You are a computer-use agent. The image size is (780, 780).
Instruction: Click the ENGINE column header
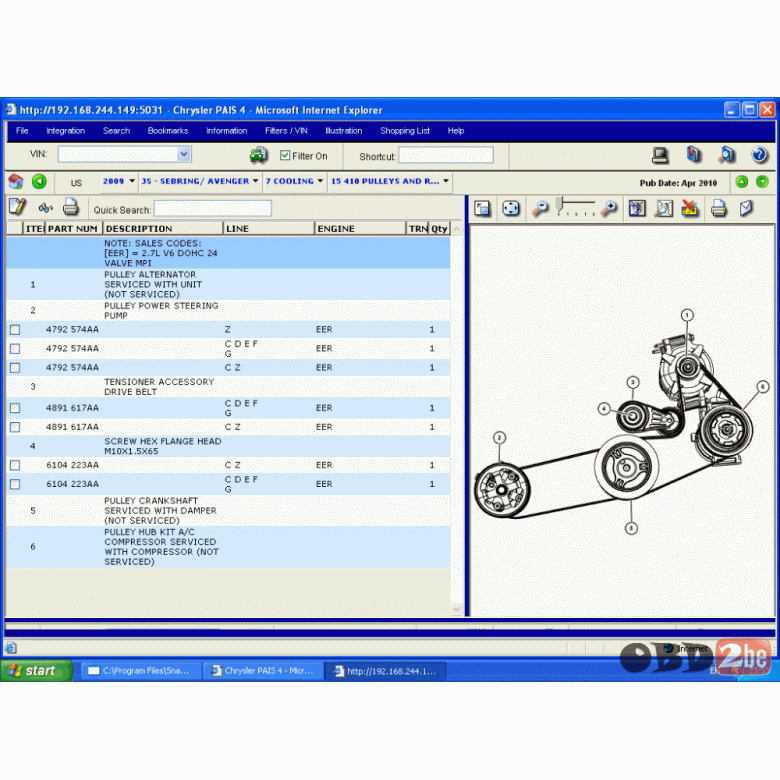click(x=360, y=228)
